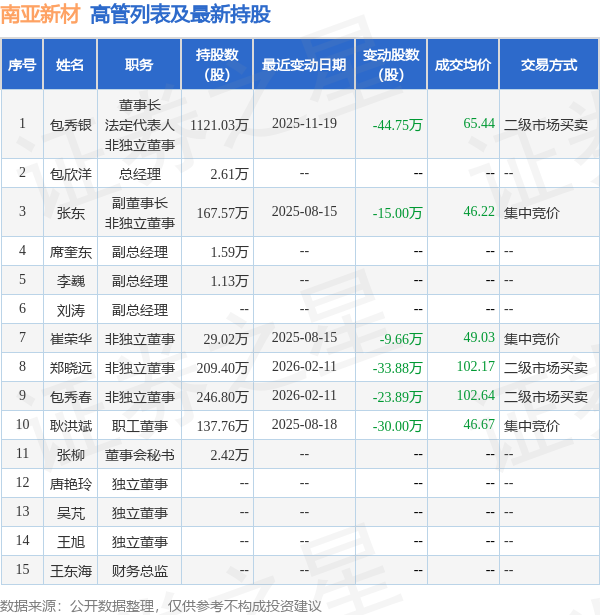Screen dimensions: 600x615
Task: Click the change value -30.00万
Action: [x=397, y=426]
